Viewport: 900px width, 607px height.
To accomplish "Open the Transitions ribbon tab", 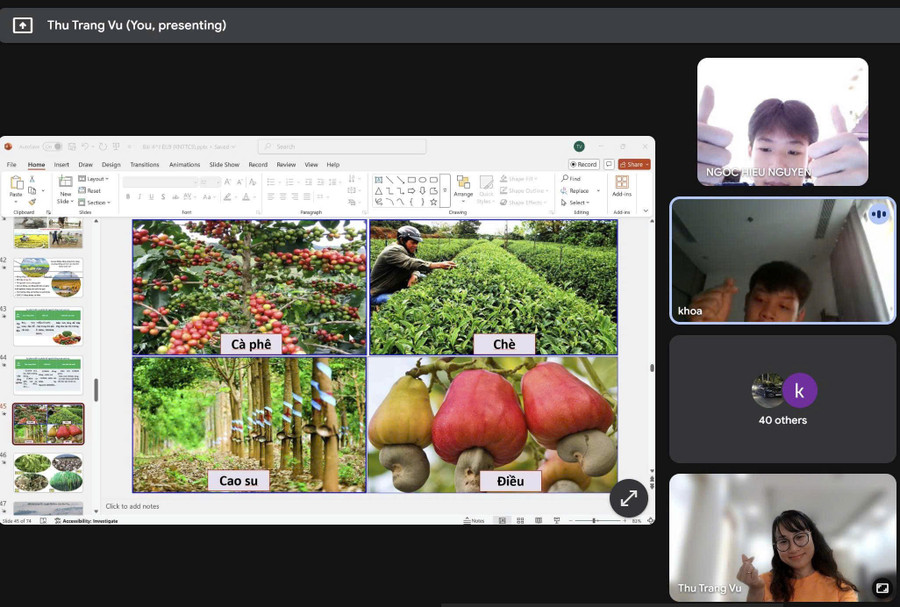I will click(x=144, y=164).
